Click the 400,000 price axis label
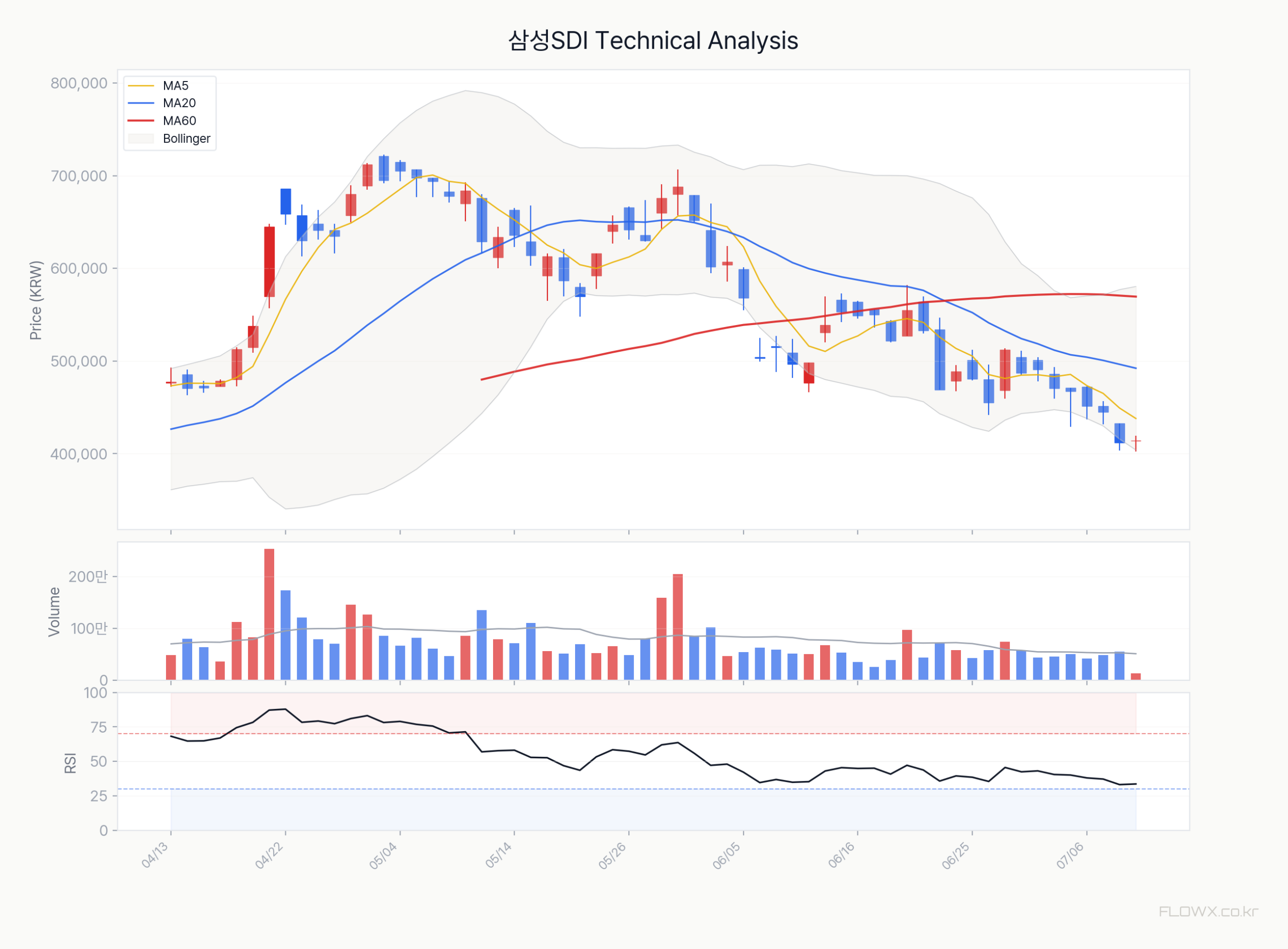 click(79, 454)
